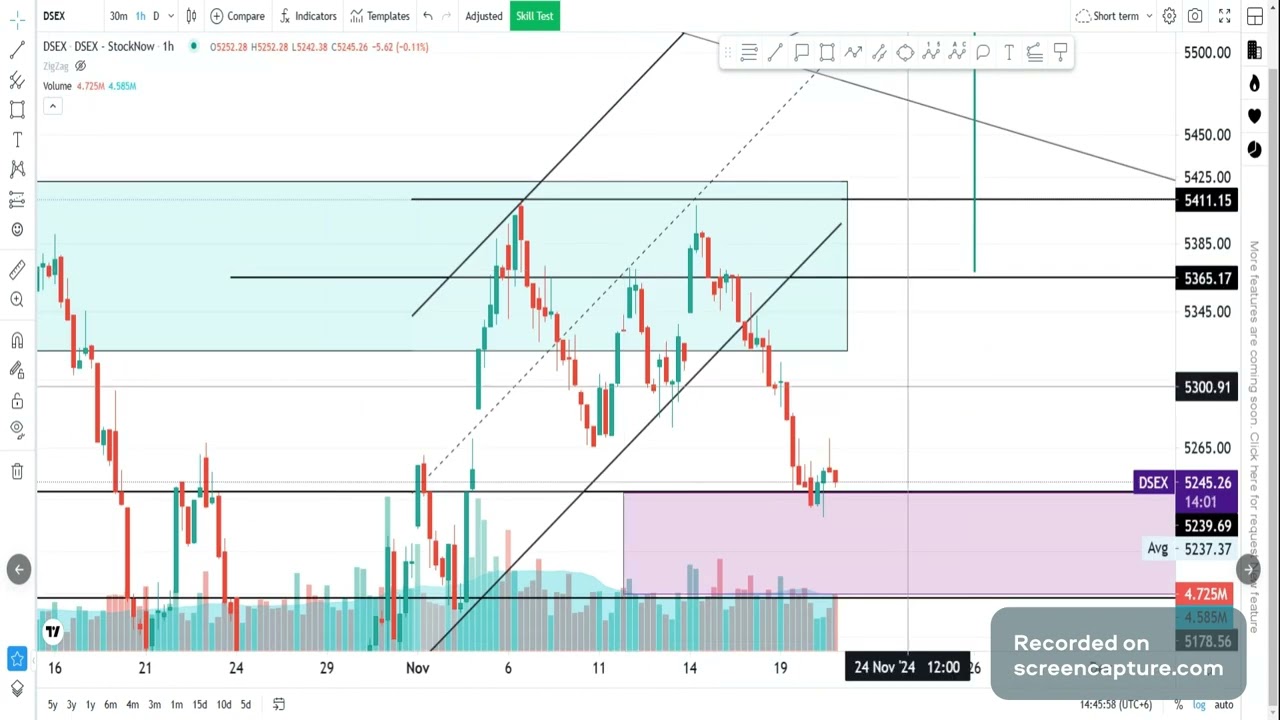This screenshot has width=1280, height=720.
Task: Select the zoom in tool
Action: pyautogui.click(x=17, y=299)
